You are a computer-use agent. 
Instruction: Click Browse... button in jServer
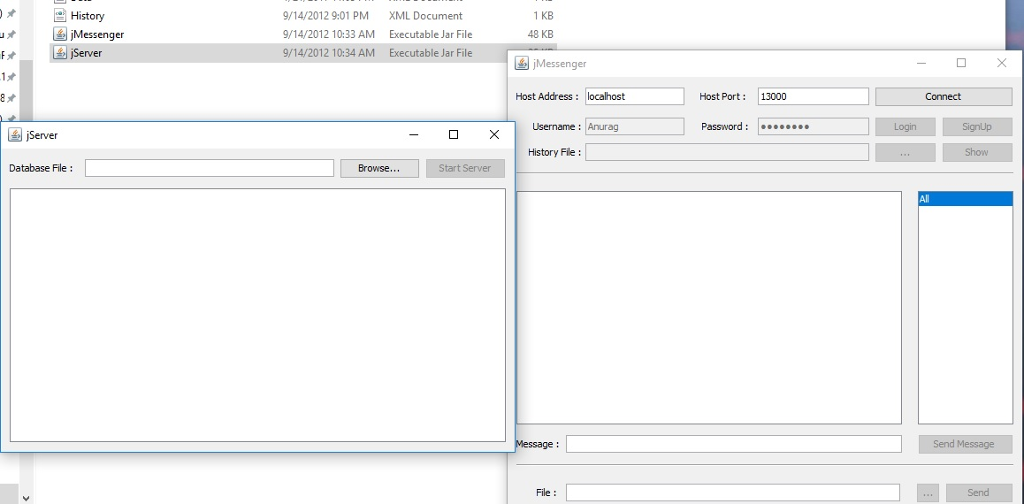[379, 168]
